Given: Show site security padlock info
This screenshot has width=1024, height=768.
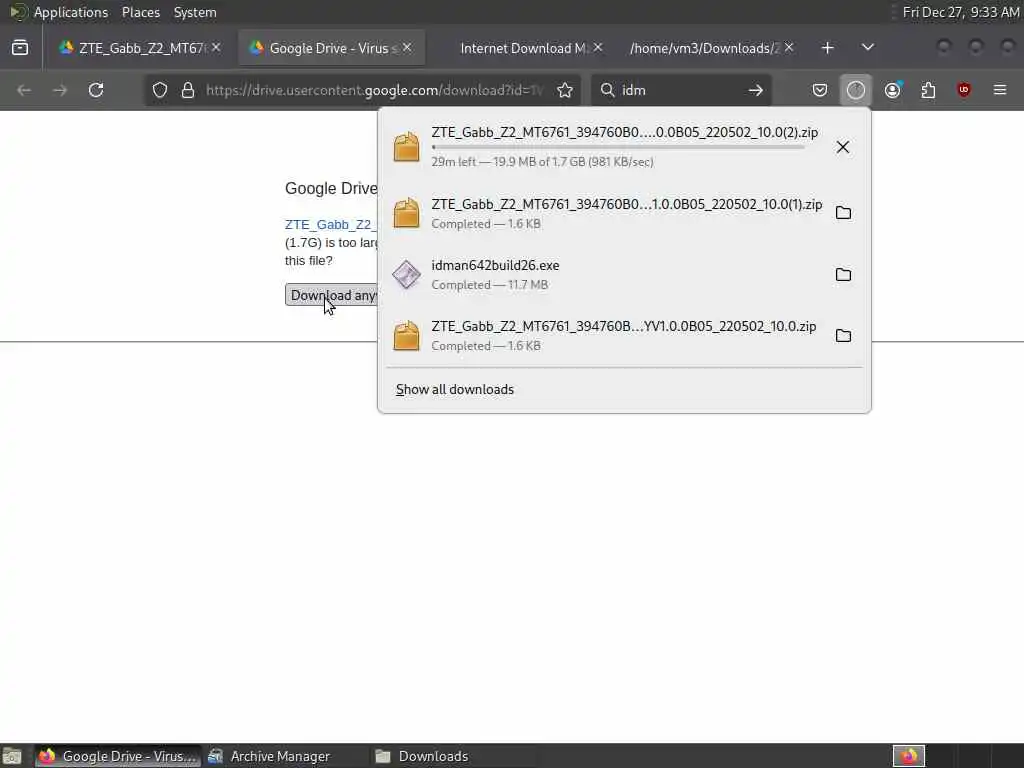Looking at the screenshot, I should 188,90.
